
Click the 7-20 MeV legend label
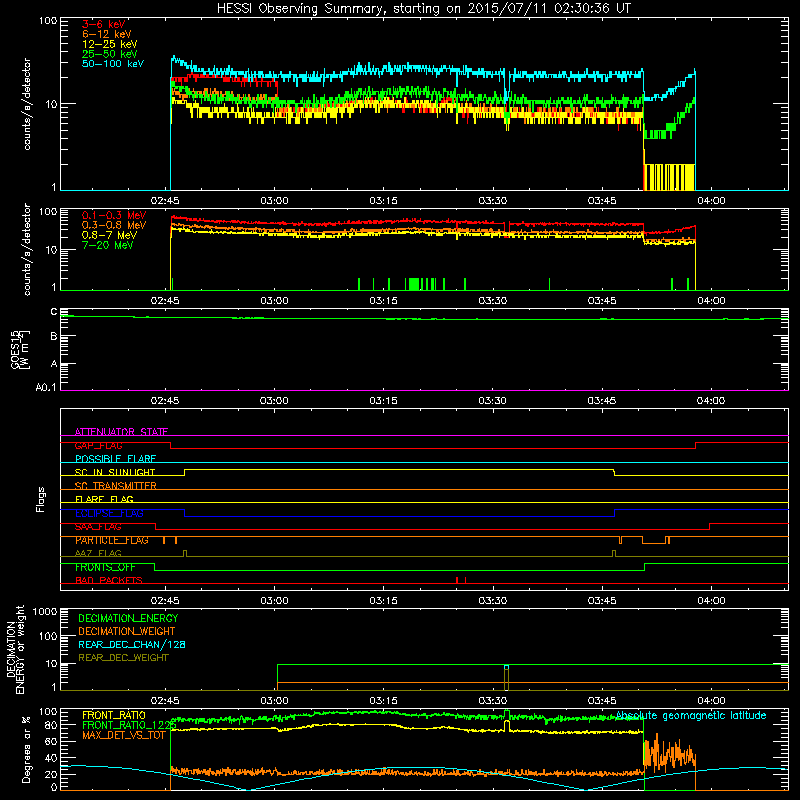[x=107, y=245]
